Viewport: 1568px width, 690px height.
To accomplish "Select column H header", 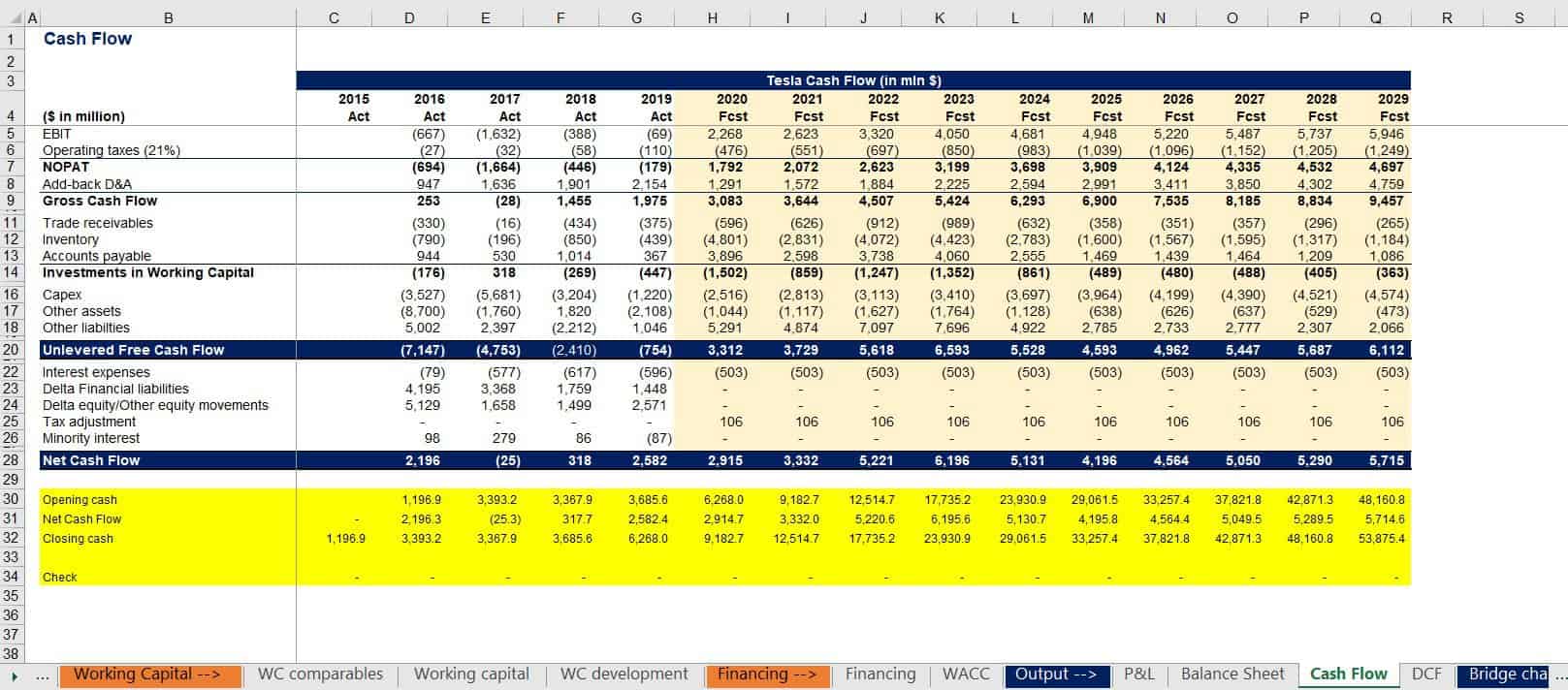I will (x=713, y=17).
